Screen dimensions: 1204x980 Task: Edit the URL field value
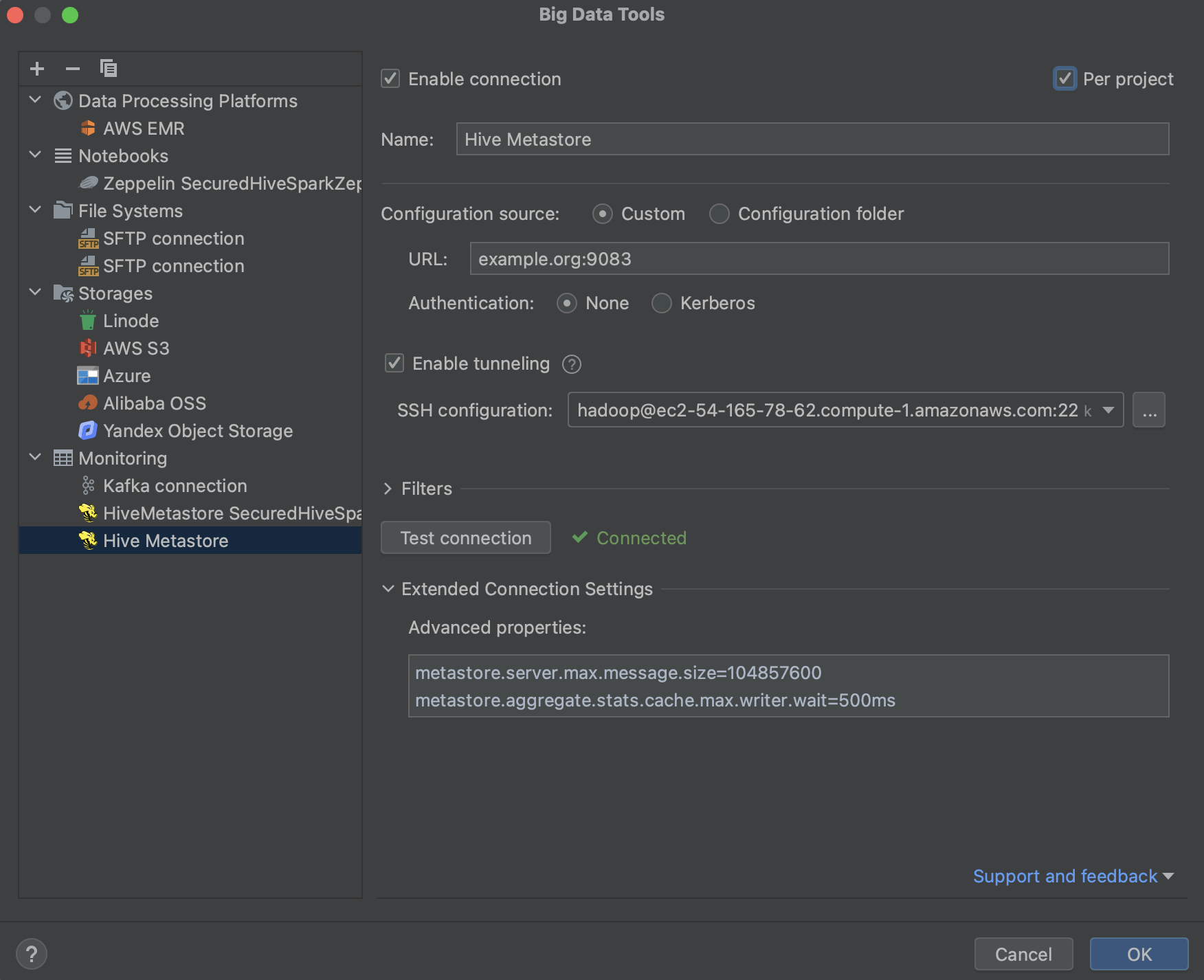pyautogui.click(x=818, y=259)
